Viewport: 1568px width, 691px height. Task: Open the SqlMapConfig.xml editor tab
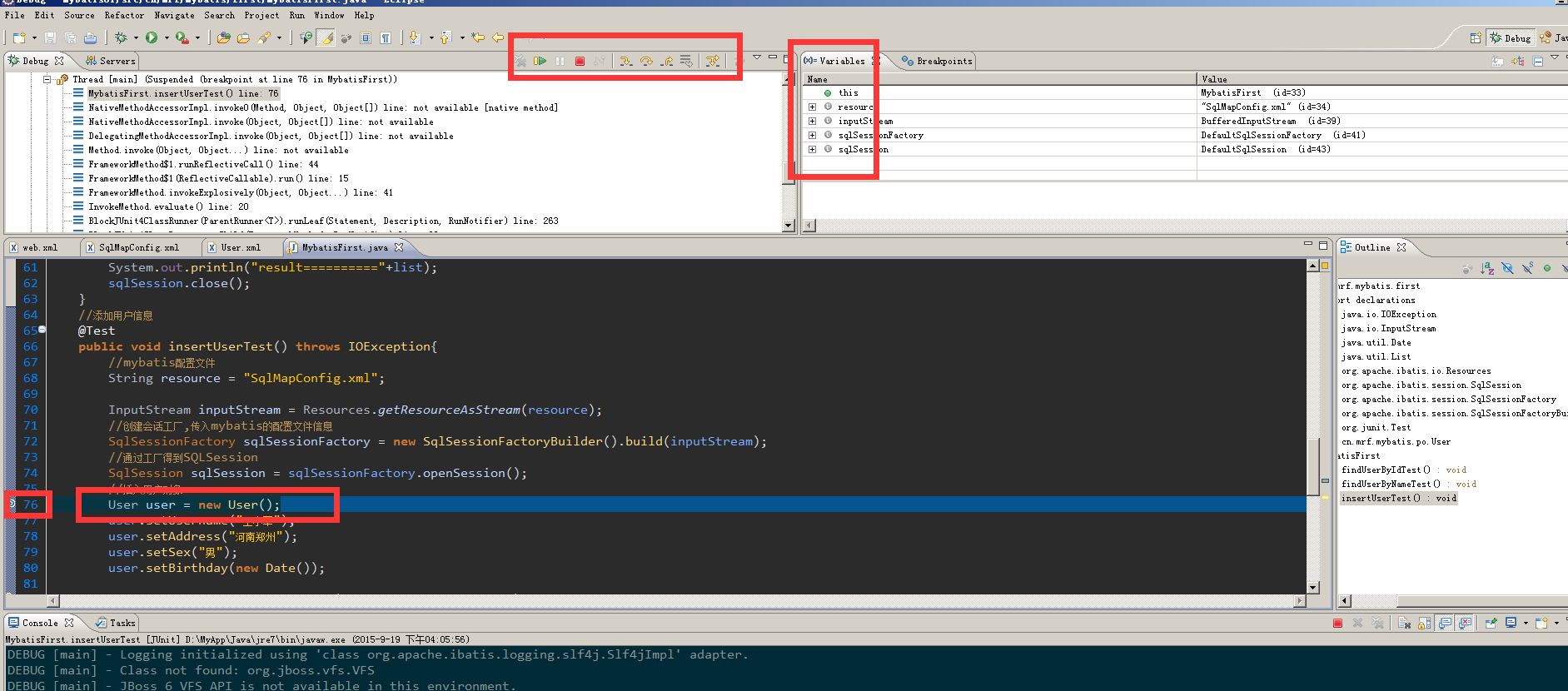pyautogui.click(x=132, y=247)
